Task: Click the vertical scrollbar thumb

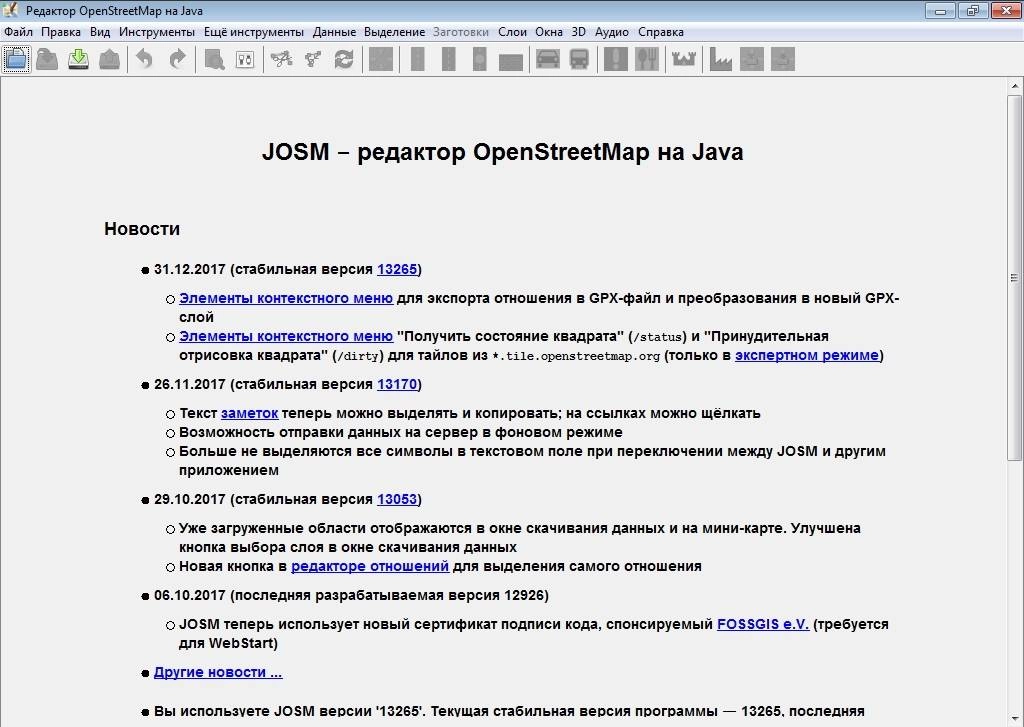Action: 1014,278
